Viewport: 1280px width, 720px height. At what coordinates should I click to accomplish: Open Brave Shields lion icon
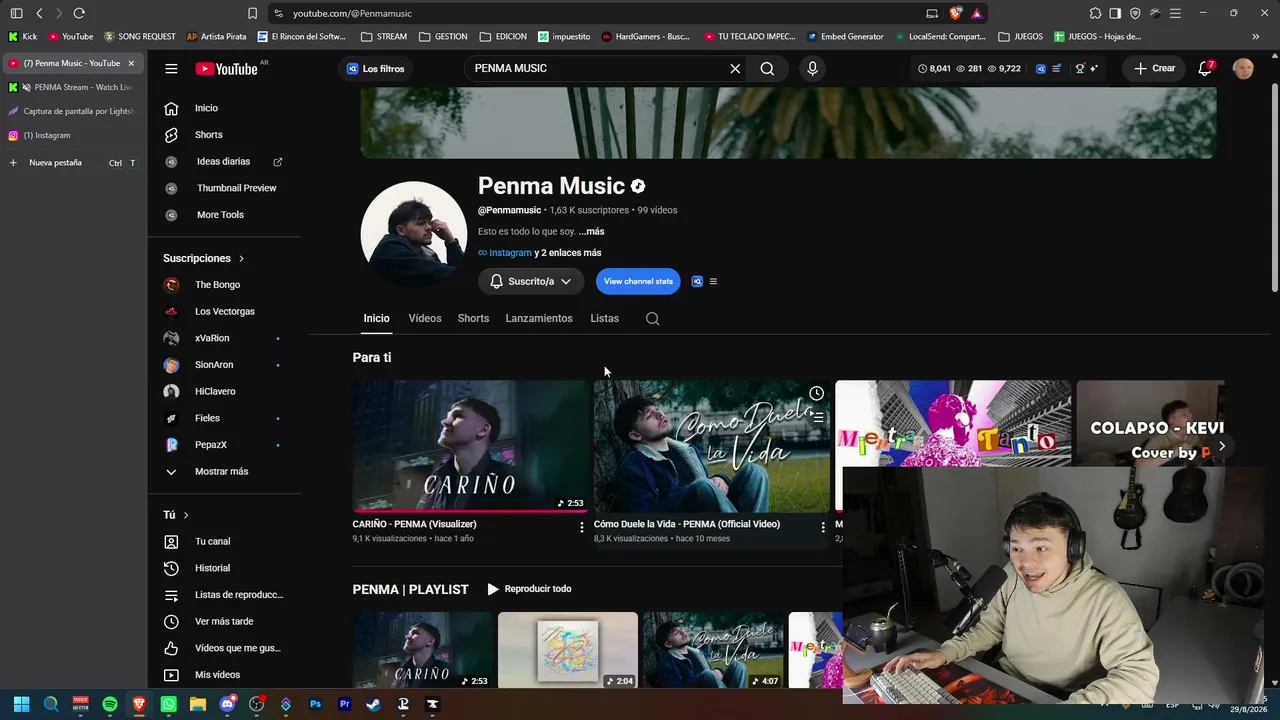point(956,13)
